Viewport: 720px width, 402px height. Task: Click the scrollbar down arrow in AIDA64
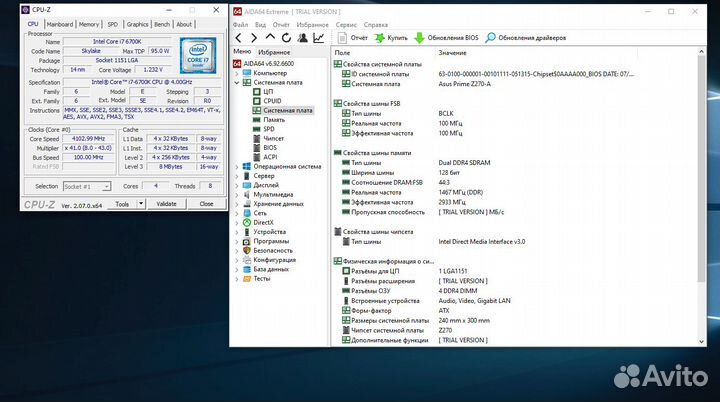click(x=701, y=341)
